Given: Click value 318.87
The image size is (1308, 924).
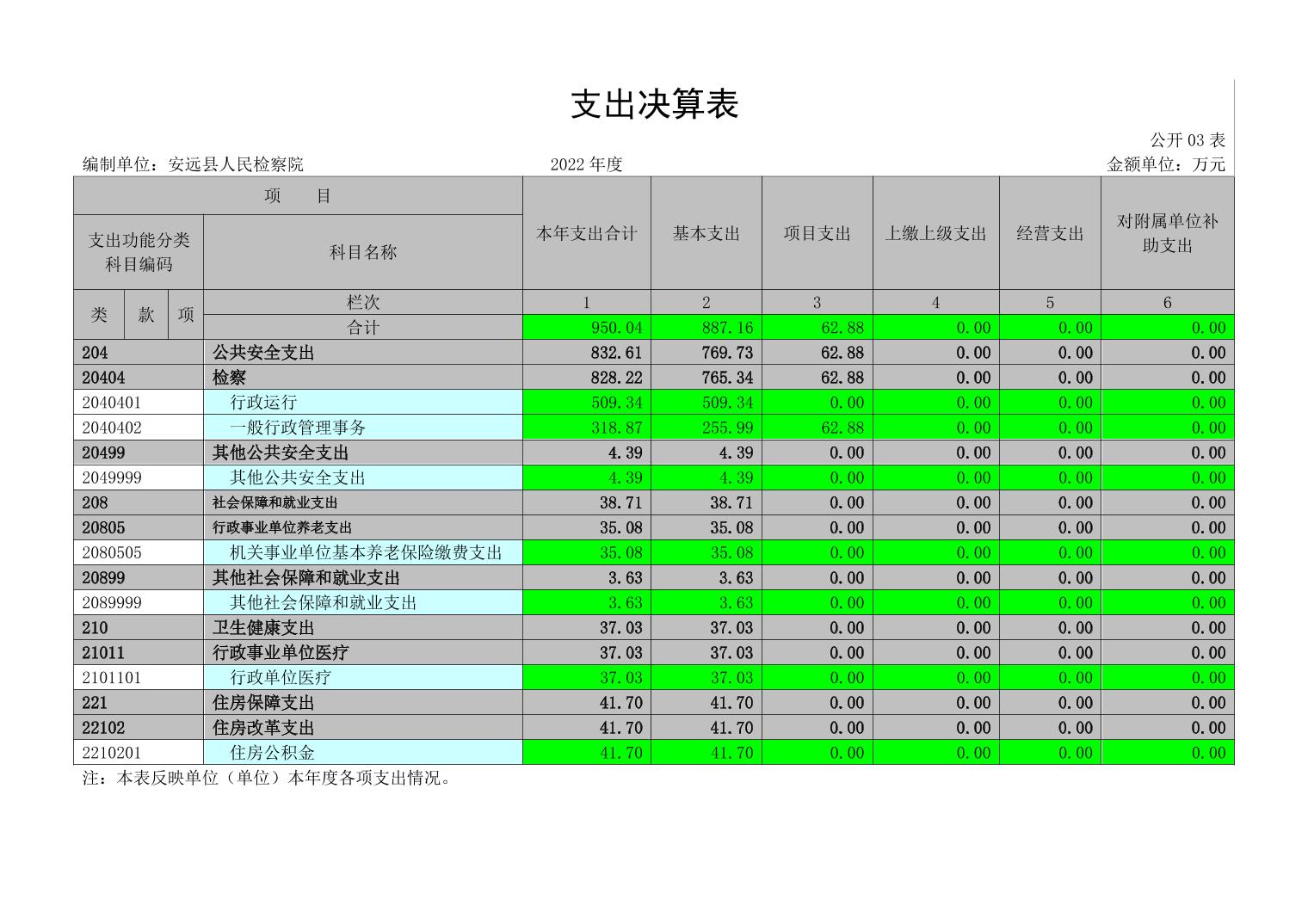Looking at the screenshot, I should pos(587,428).
